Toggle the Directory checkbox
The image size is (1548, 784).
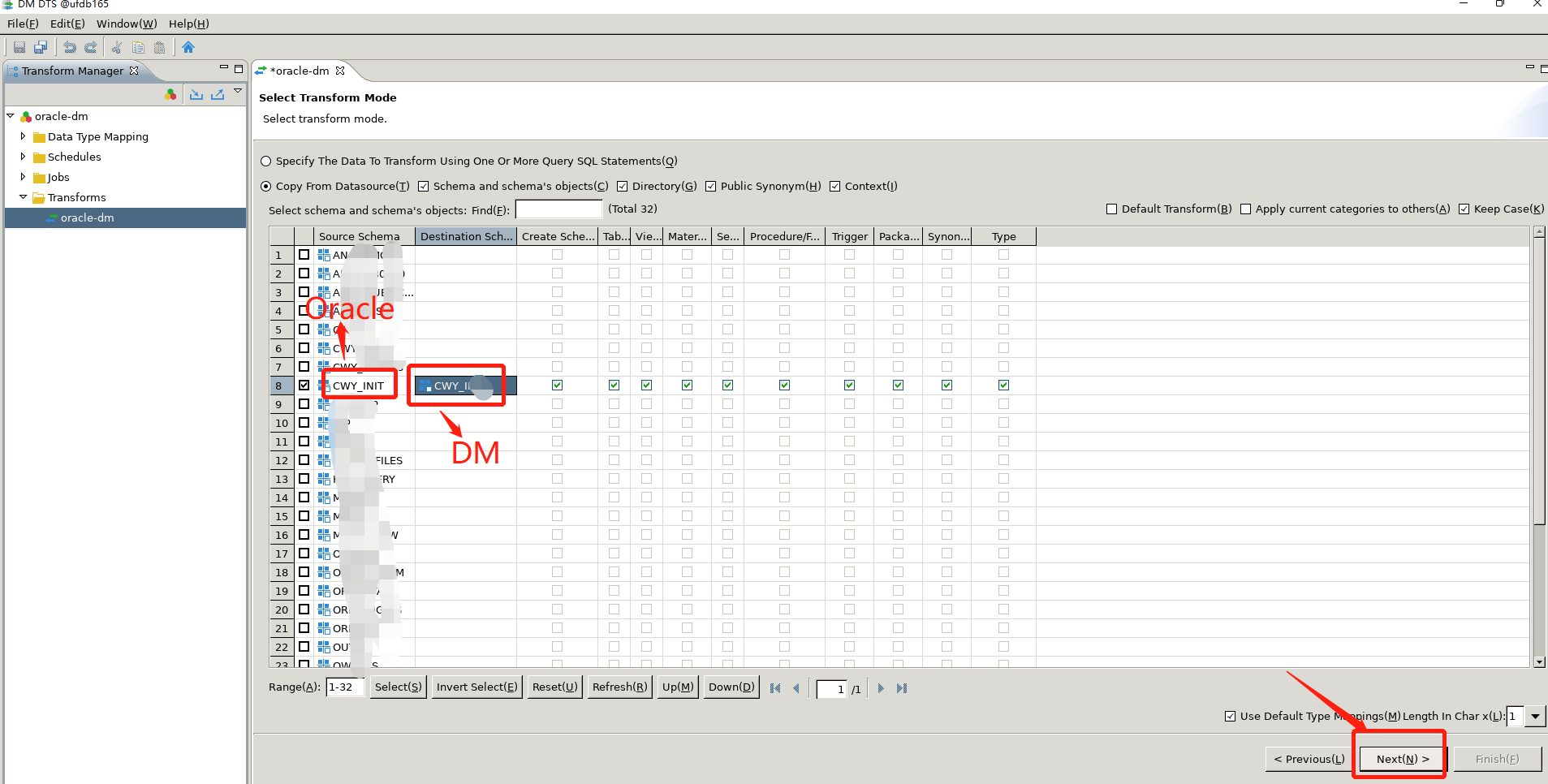622,187
